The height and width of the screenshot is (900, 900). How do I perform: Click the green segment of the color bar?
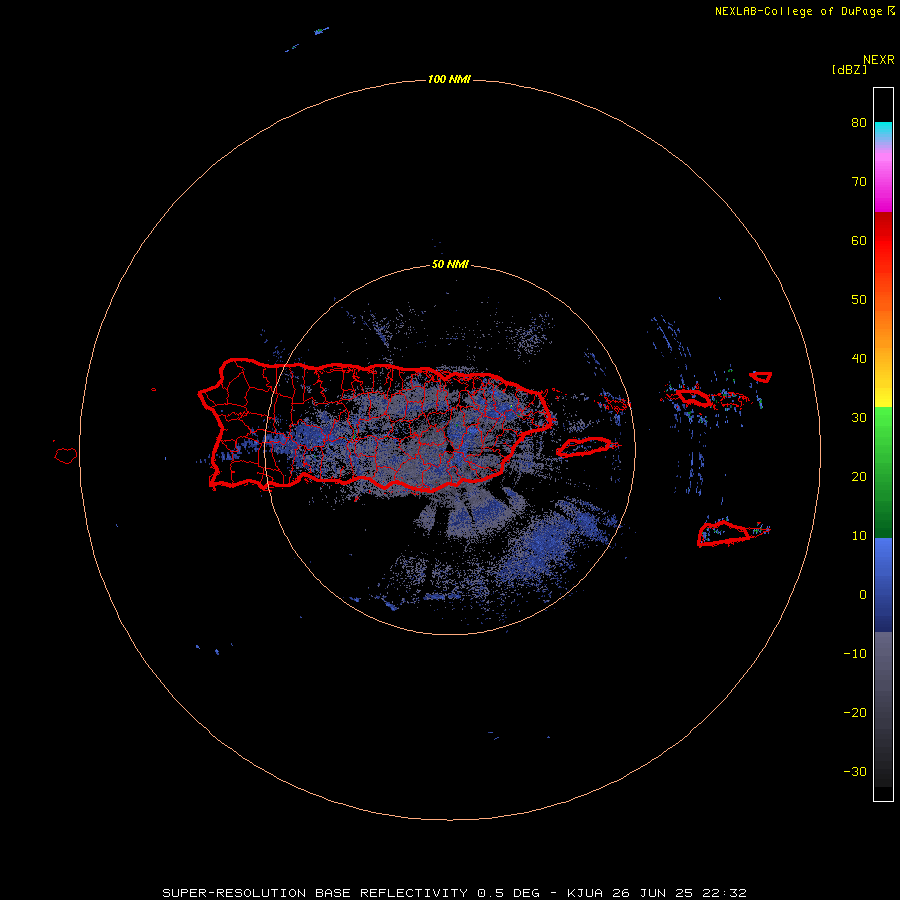pyautogui.click(x=883, y=472)
